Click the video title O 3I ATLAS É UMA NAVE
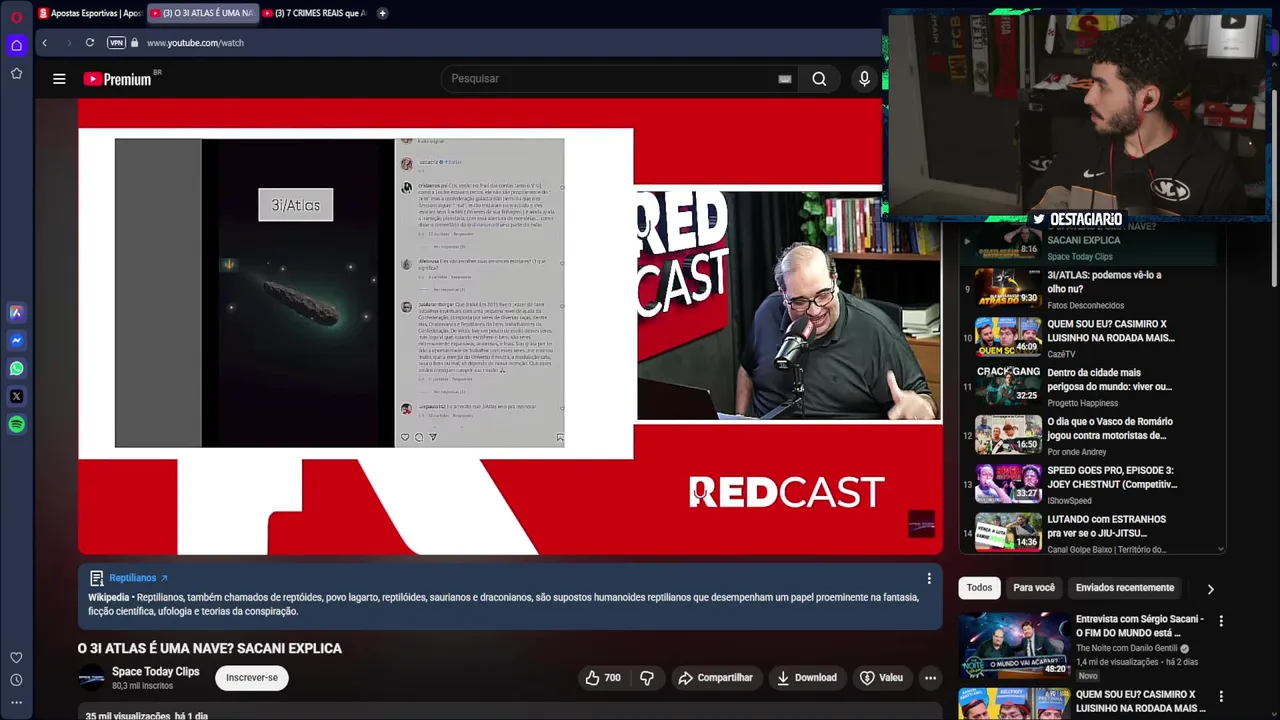This screenshot has height=720, width=1280. [x=210, y=648]
